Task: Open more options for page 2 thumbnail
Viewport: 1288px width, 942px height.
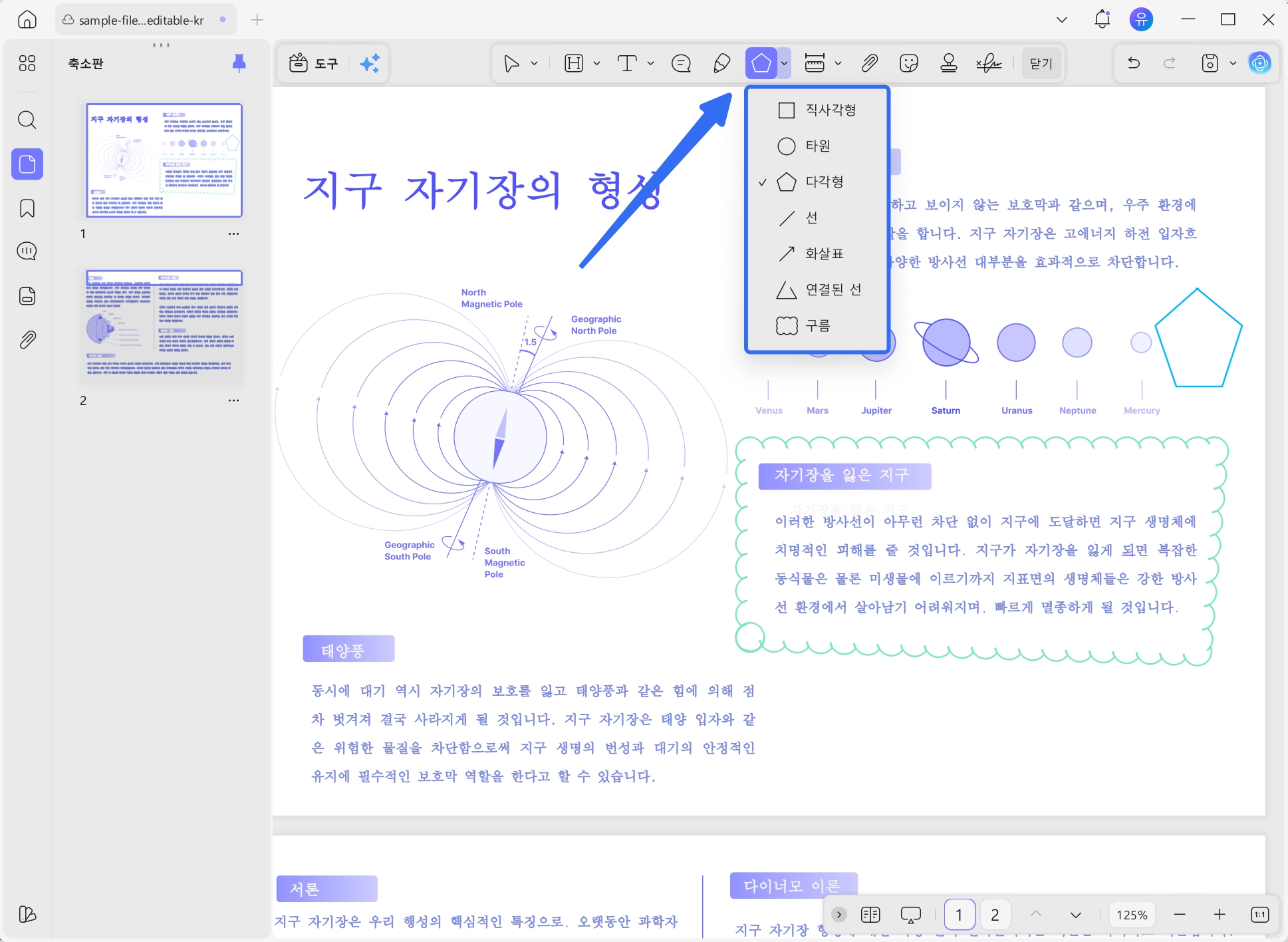Action: click(233, 400)
